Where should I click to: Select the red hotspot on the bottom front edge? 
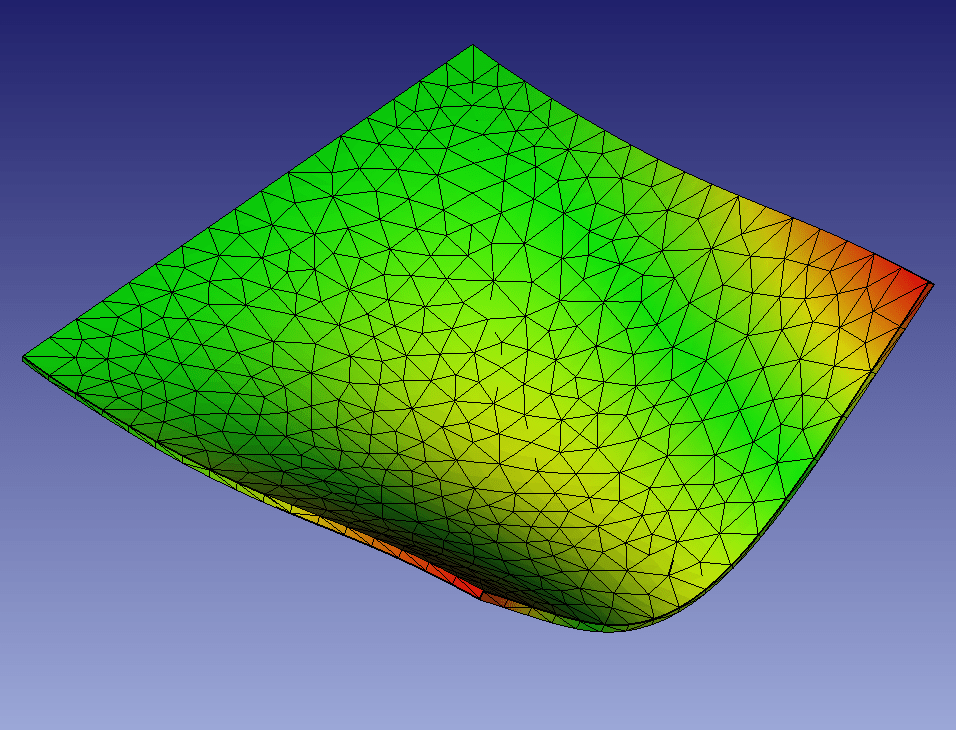tap(462, 583)
